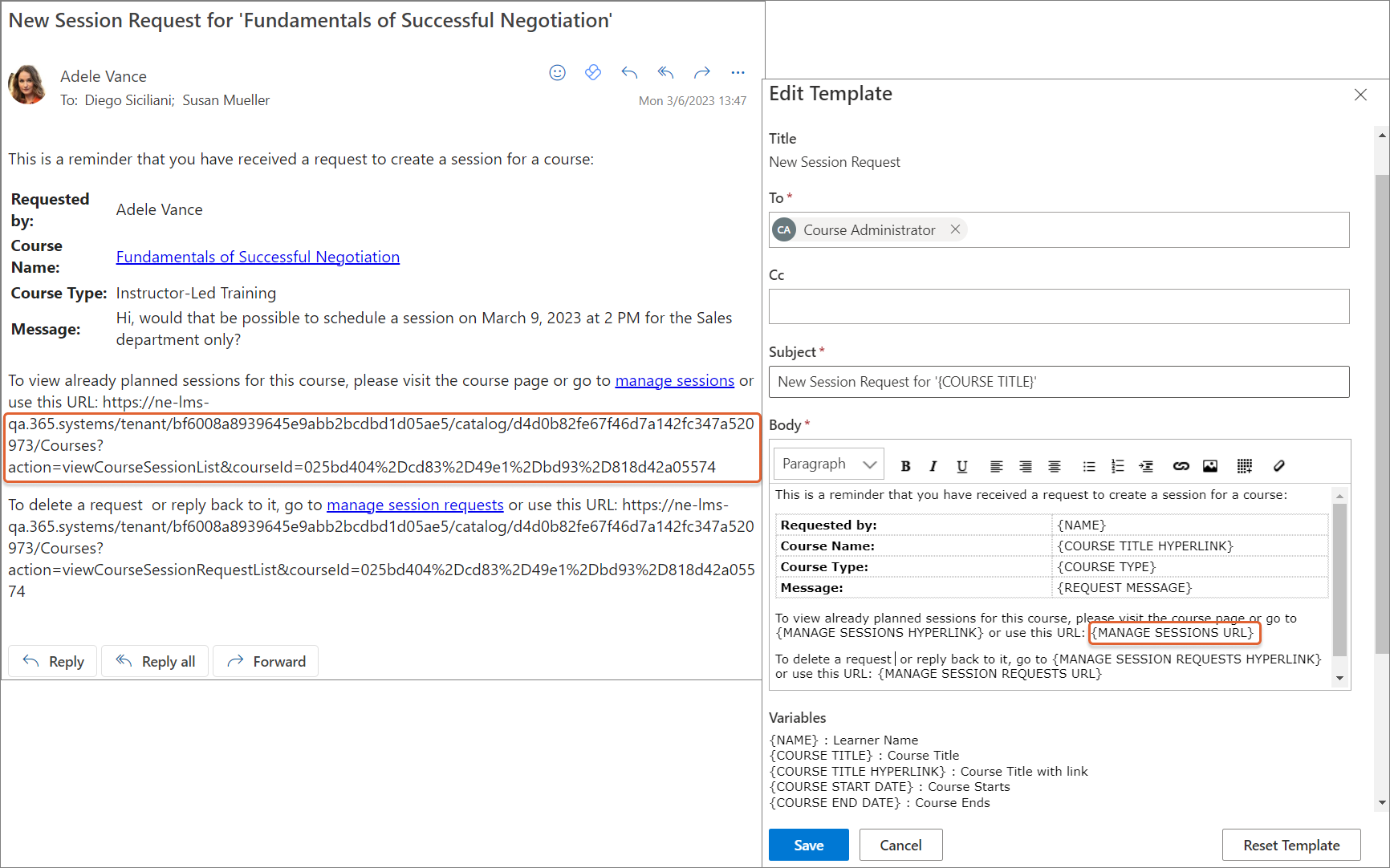Click the reply arrow icon in header
This screenshot has width=1390, height=868.
(629, 73)
